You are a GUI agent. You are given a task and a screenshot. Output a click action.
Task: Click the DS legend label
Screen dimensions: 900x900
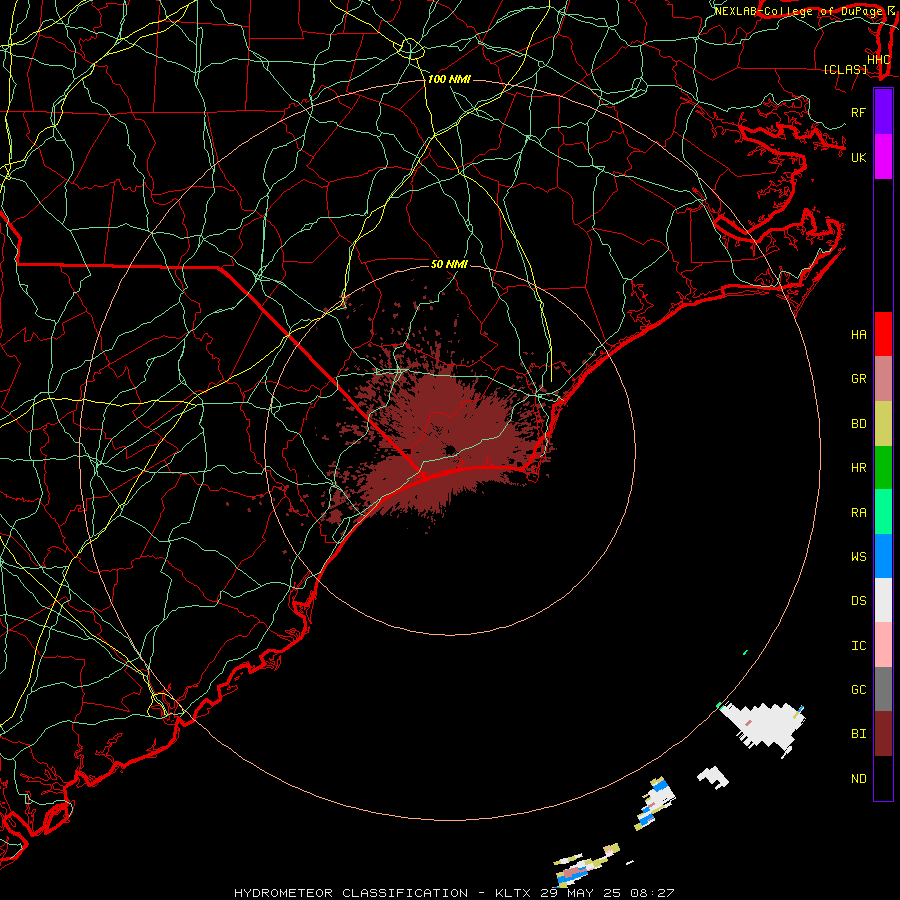click(x=858, y=601)
